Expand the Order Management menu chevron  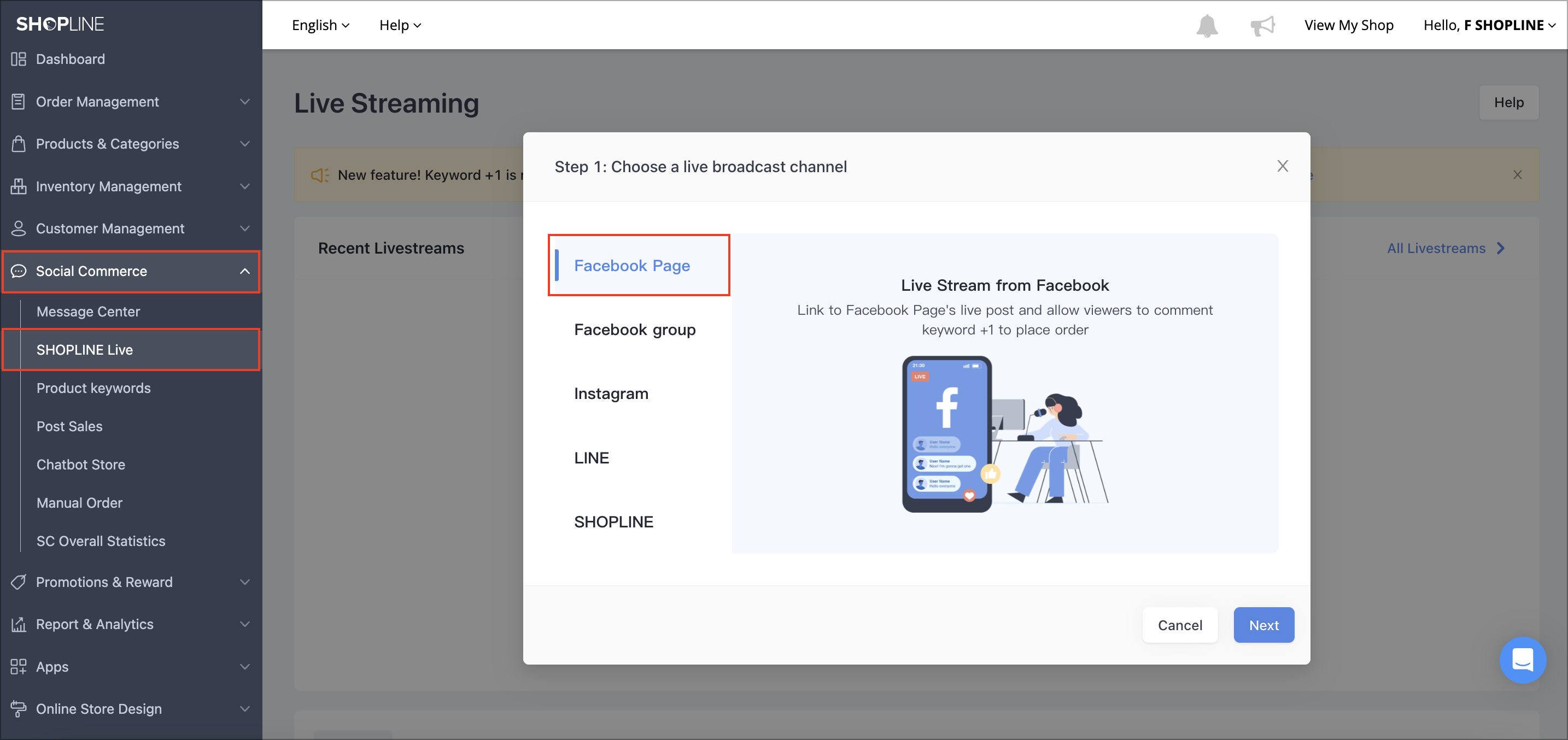[x=245, y=102]
